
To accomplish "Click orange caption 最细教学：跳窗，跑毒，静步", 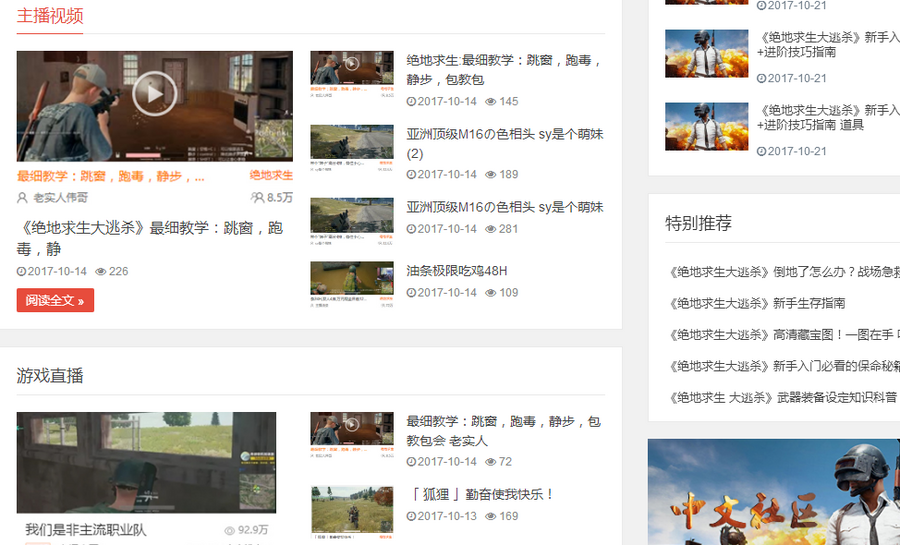I will point(110,176).
